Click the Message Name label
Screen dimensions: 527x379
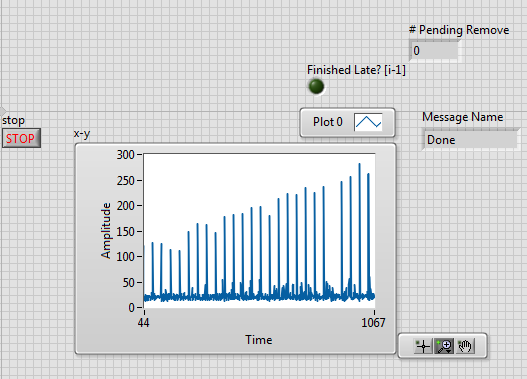[462, 117]
